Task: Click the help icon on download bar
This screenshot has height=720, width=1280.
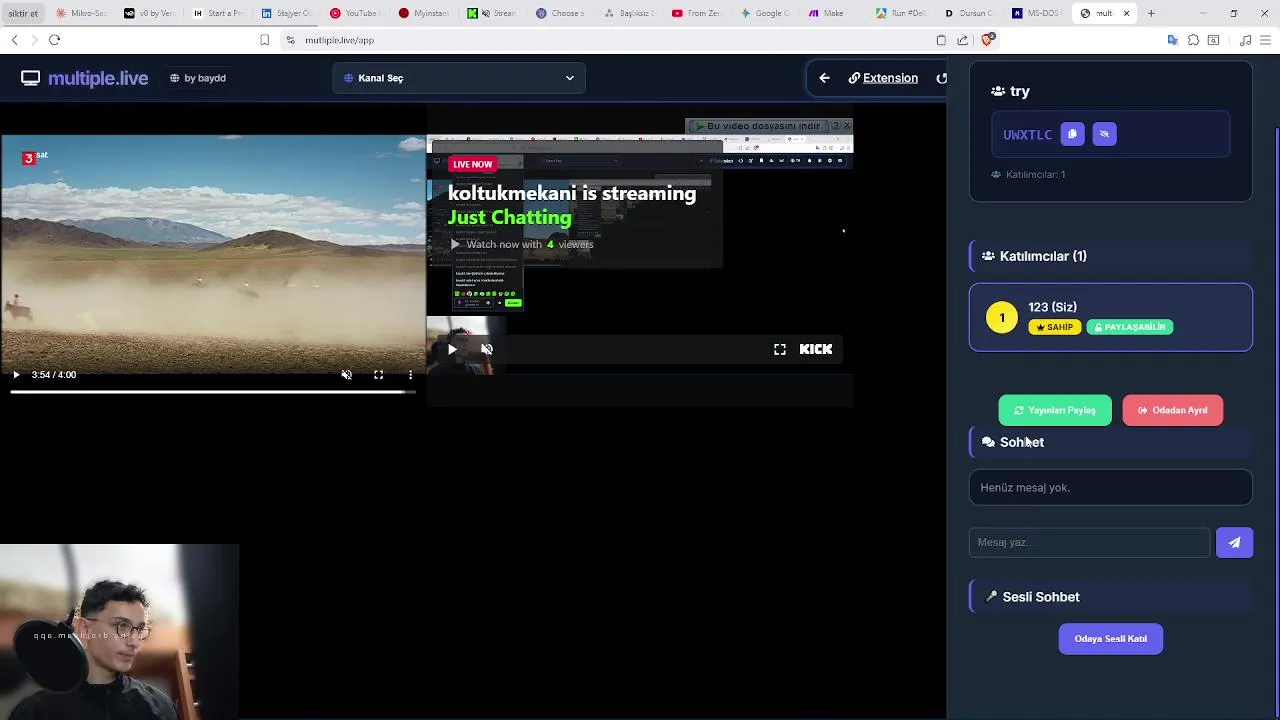Action: pyautogui.click(x=836, y=126)
